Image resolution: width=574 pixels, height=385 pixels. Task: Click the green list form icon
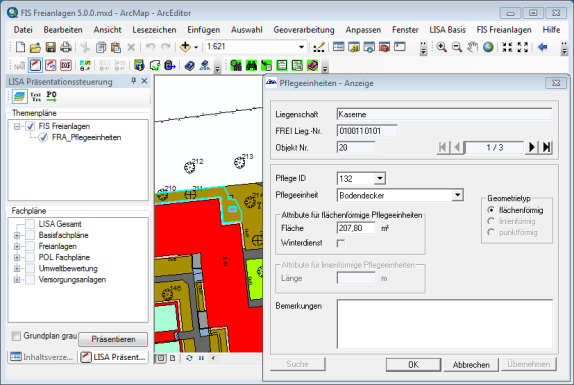coord(282,66)
